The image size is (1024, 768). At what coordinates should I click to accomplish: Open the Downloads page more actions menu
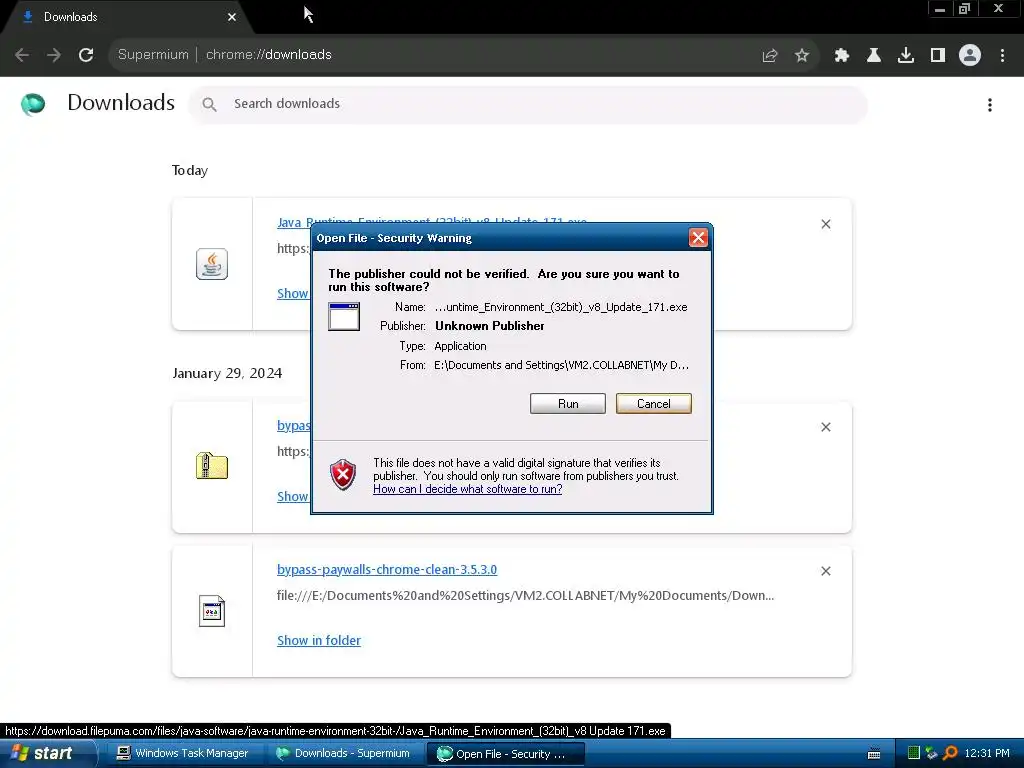pos(990,105)
